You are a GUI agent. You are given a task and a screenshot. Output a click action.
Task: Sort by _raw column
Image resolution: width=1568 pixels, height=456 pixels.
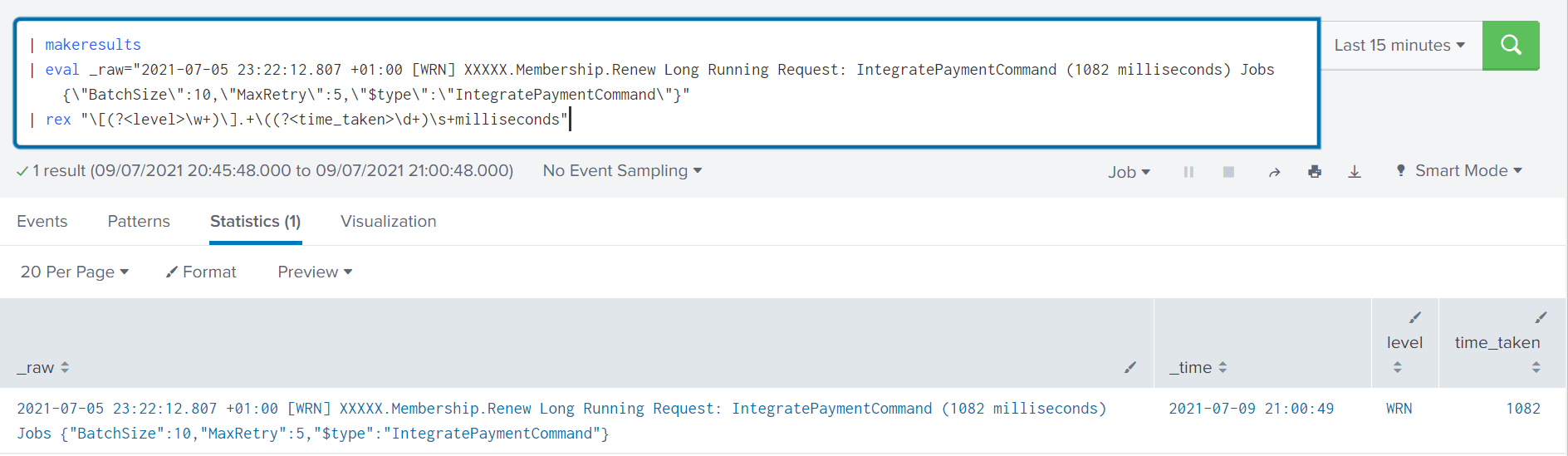pos(43,367)
